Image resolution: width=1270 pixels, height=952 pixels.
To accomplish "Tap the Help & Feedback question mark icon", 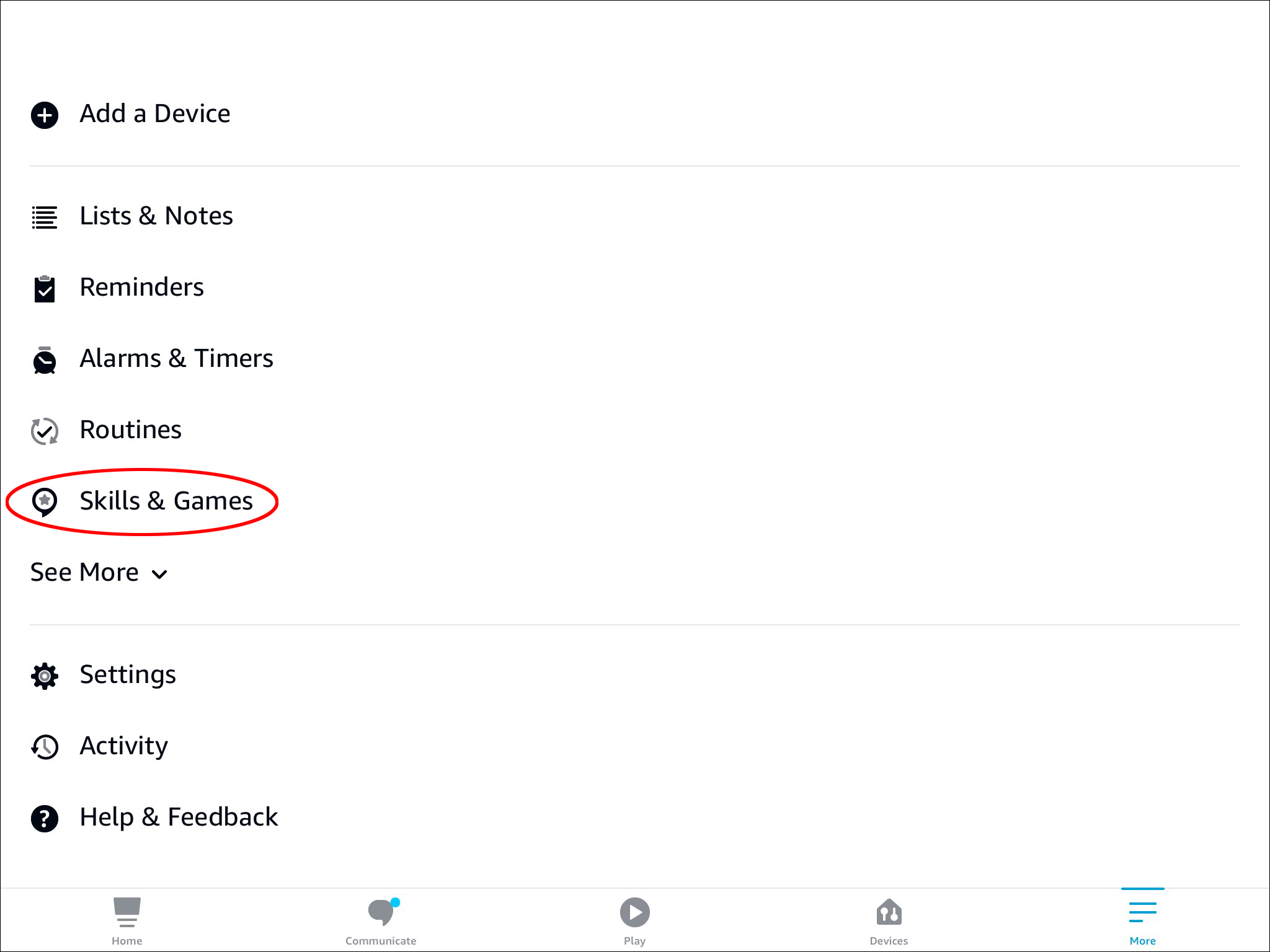I will 45,819.
